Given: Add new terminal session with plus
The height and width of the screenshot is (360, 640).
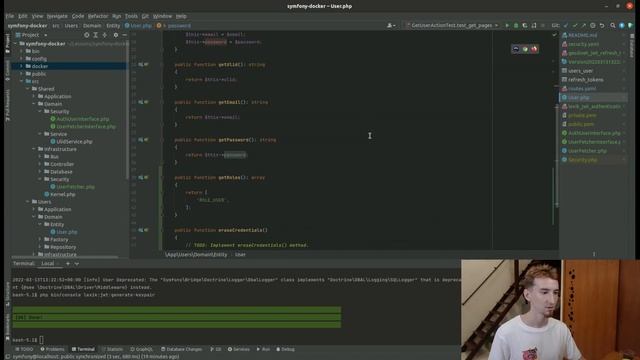Looking at the screenshot, I should coord(68,264).
